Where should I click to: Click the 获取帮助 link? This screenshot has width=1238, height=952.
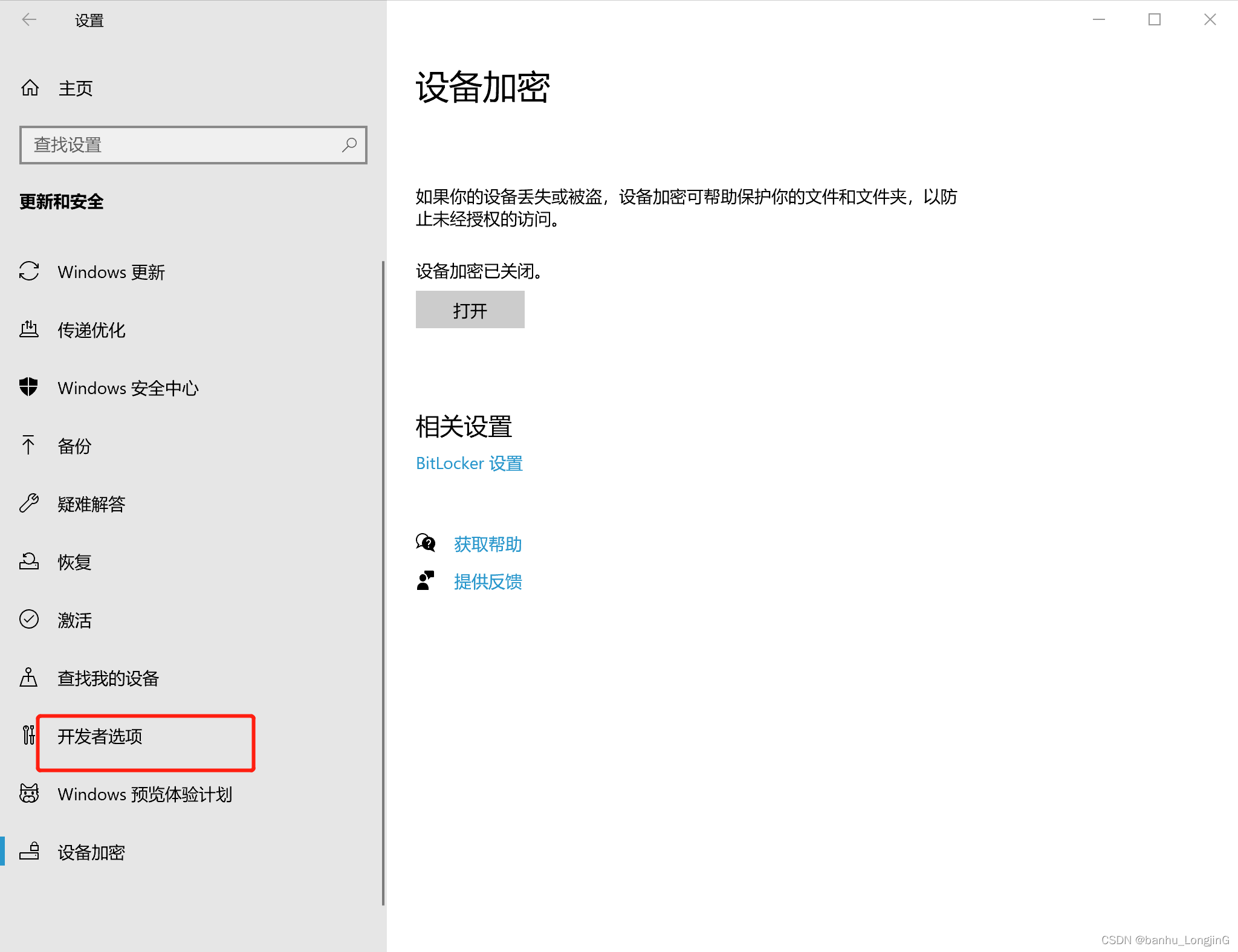click(x=488, y=544)
